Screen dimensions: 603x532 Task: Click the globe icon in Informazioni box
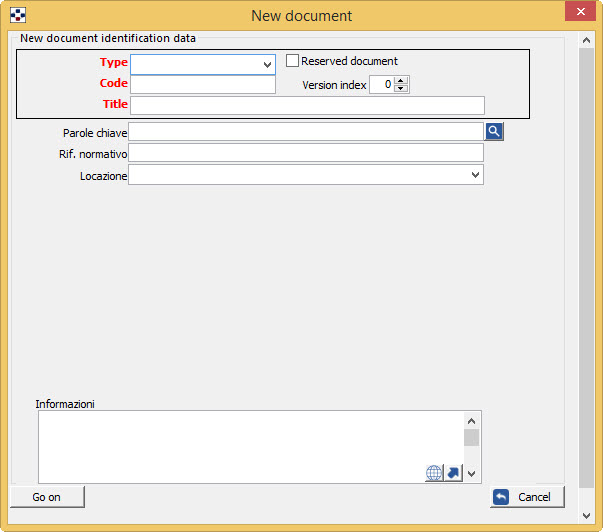[x=434, y=473]
